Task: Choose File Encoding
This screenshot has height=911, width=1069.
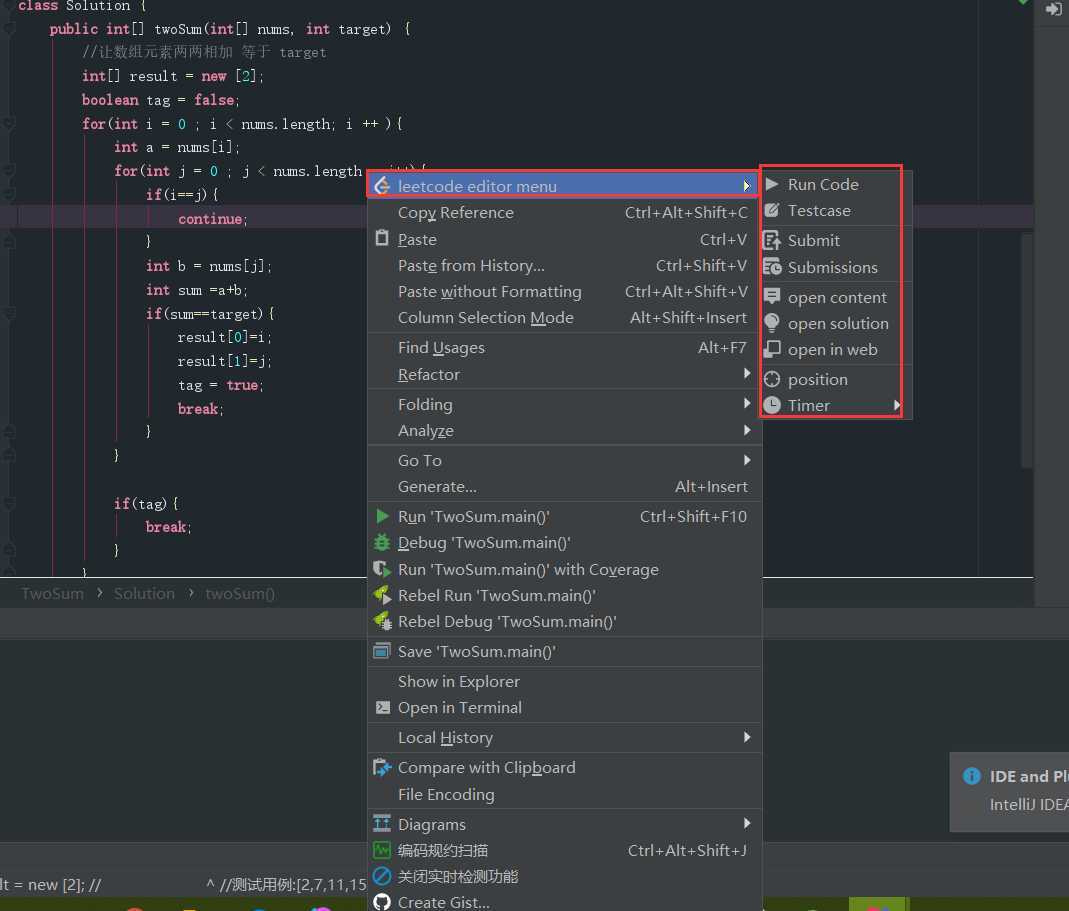Action: click(x=564, y=794)
